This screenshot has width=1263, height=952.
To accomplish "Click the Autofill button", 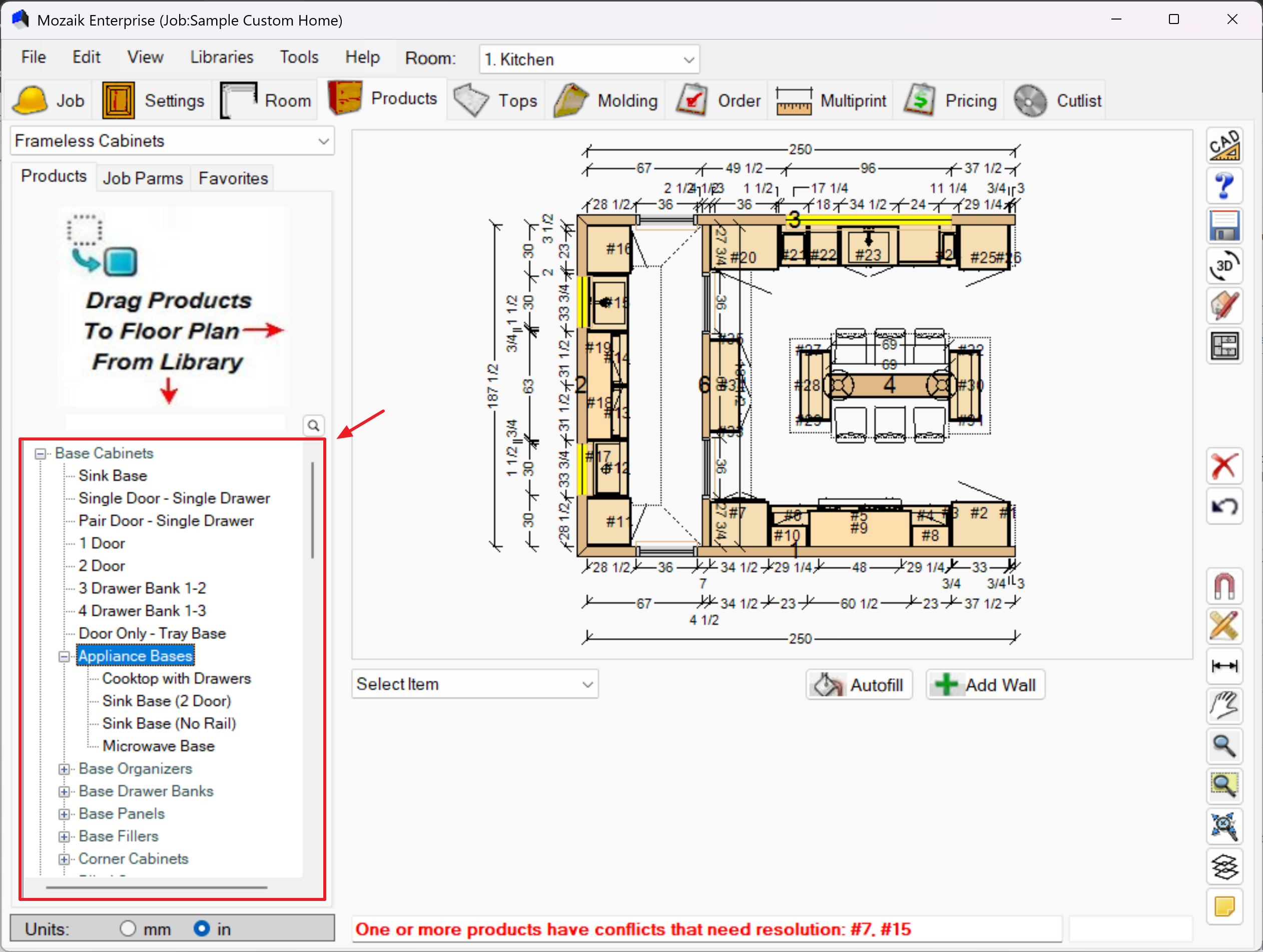I will 859,685.
